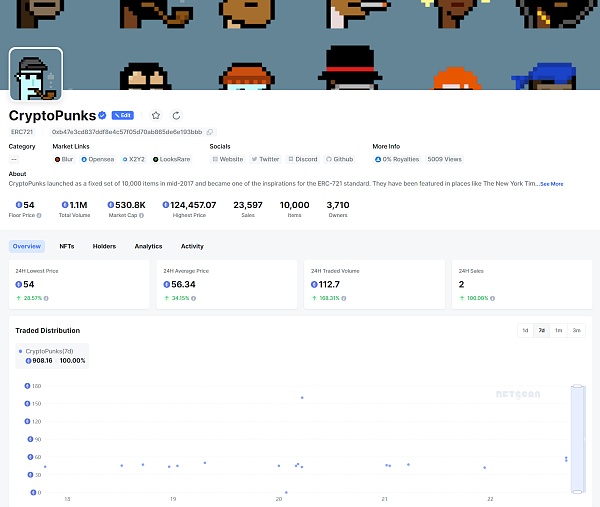Switch to the Analytics tab

tap(148, 246)
